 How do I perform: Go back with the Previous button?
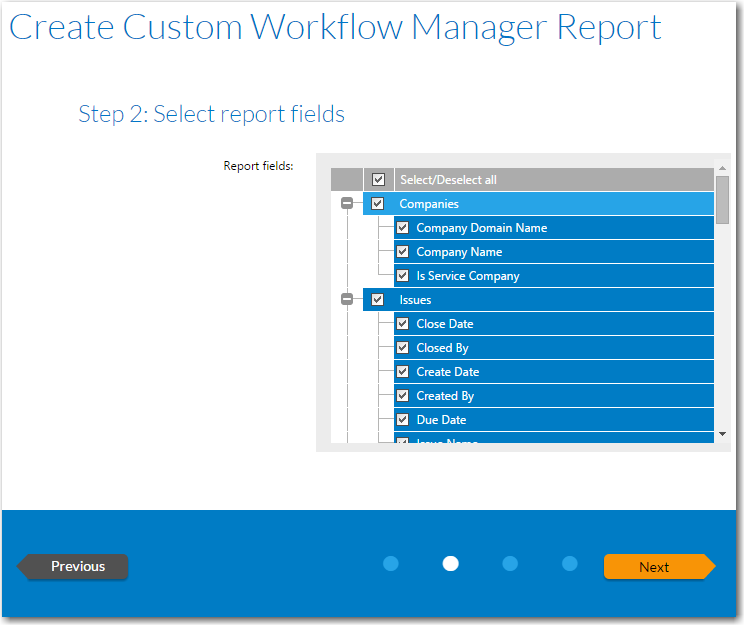pyautogui.click(x=75, y=567)
